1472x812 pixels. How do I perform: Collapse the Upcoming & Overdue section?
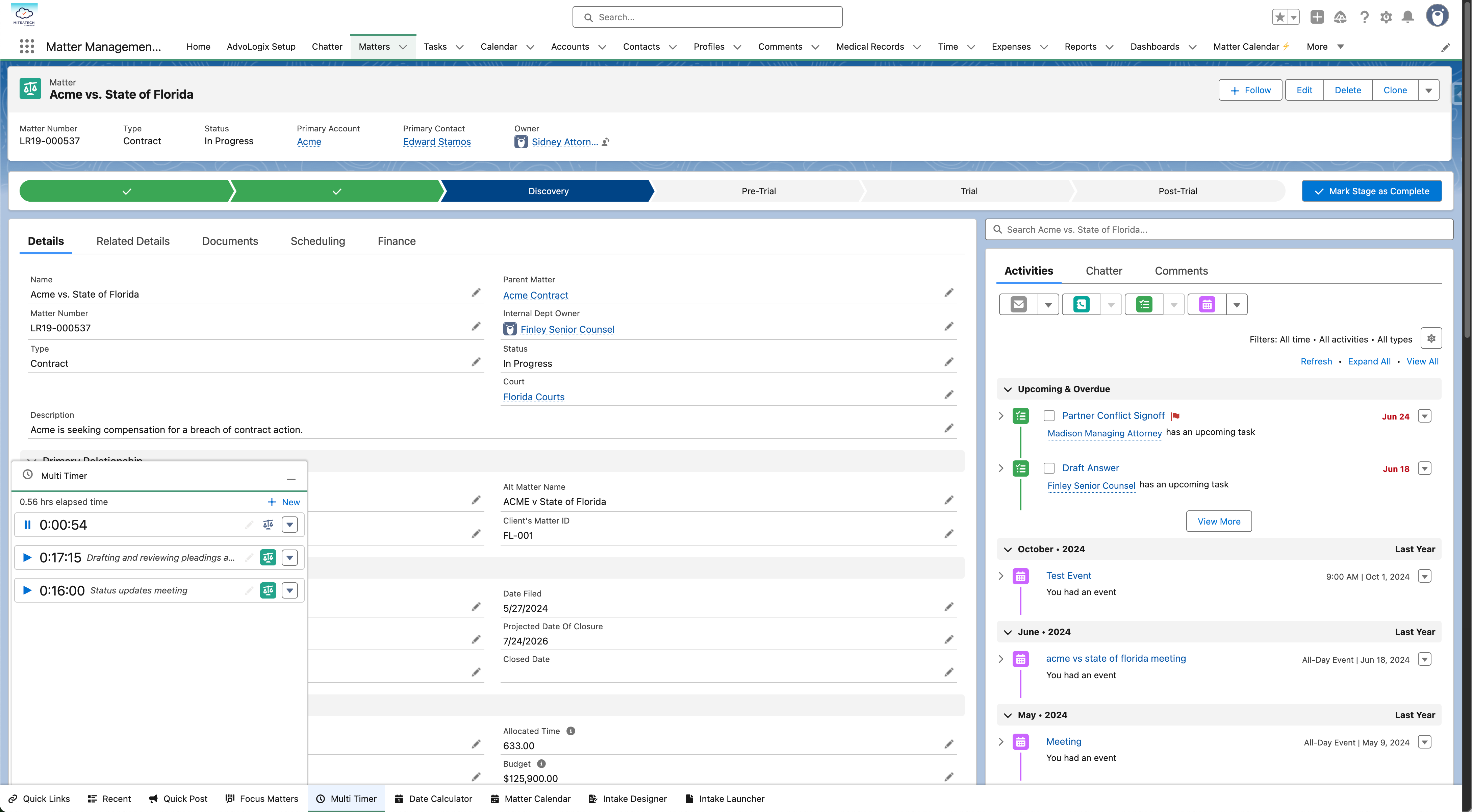[1008, 389]
